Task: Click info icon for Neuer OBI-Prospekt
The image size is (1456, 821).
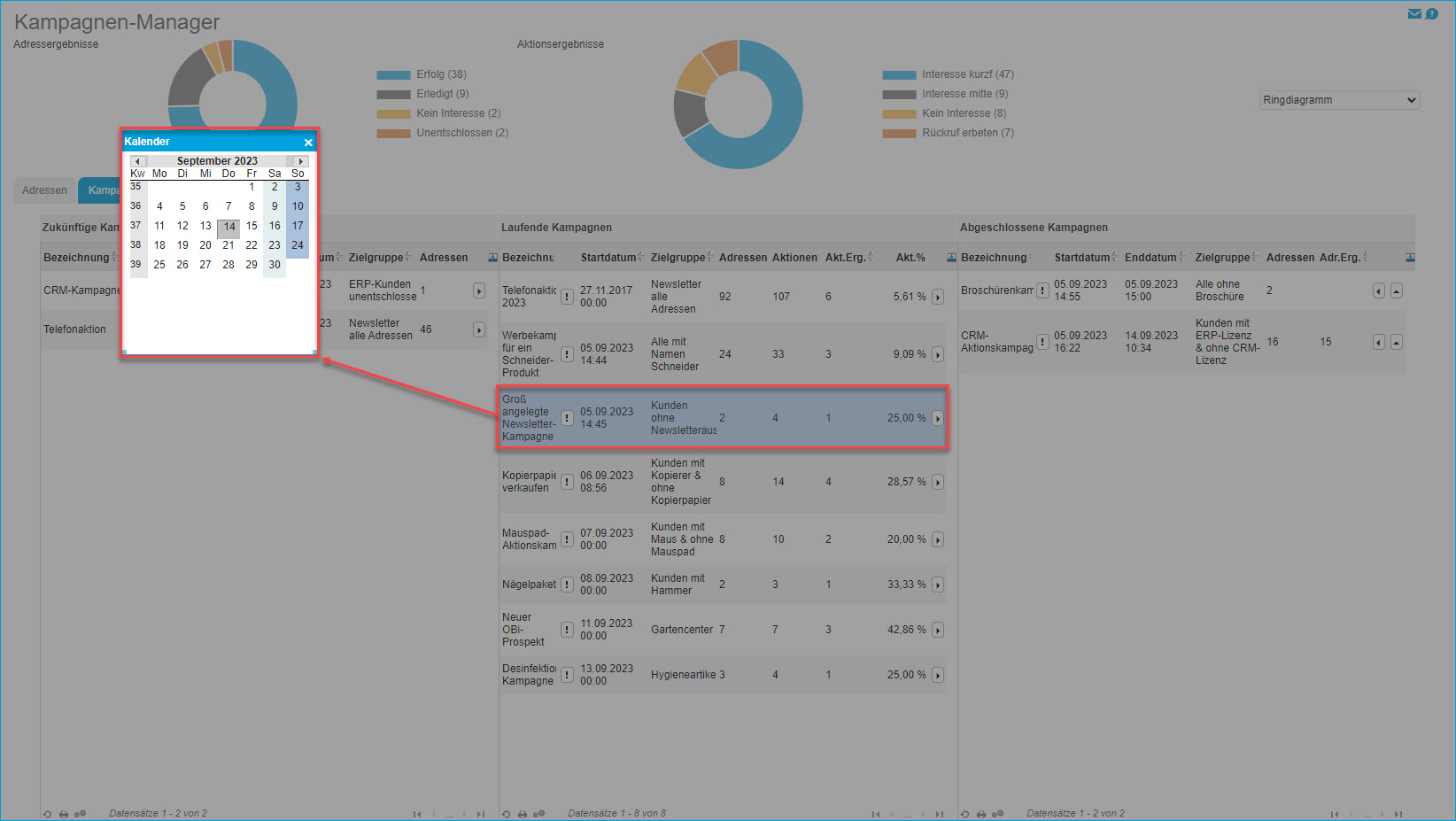Action: 567,630
